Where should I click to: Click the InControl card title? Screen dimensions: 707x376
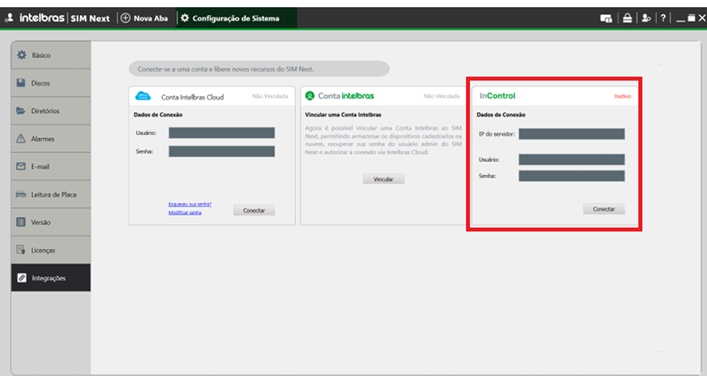point(497,96)
